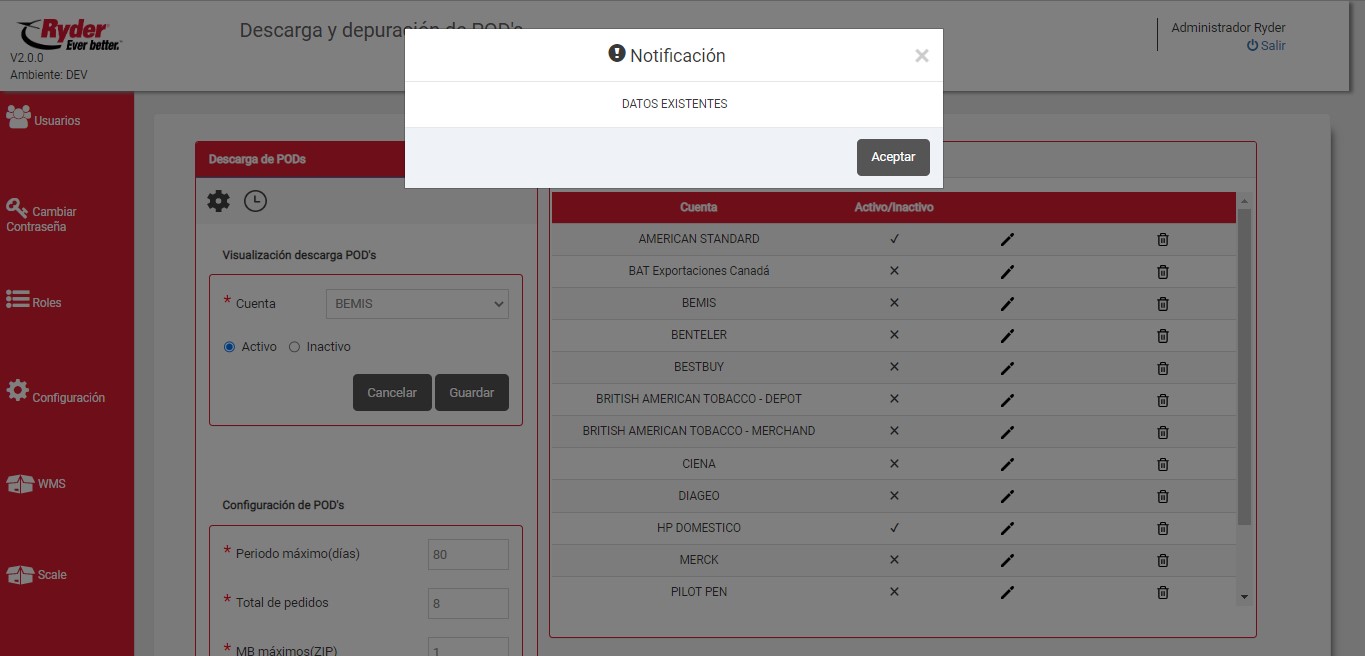Click the gear settings icon in Descarga de PODs
The width and height of the screenshot is (1365, 656).
coord(218,201)
